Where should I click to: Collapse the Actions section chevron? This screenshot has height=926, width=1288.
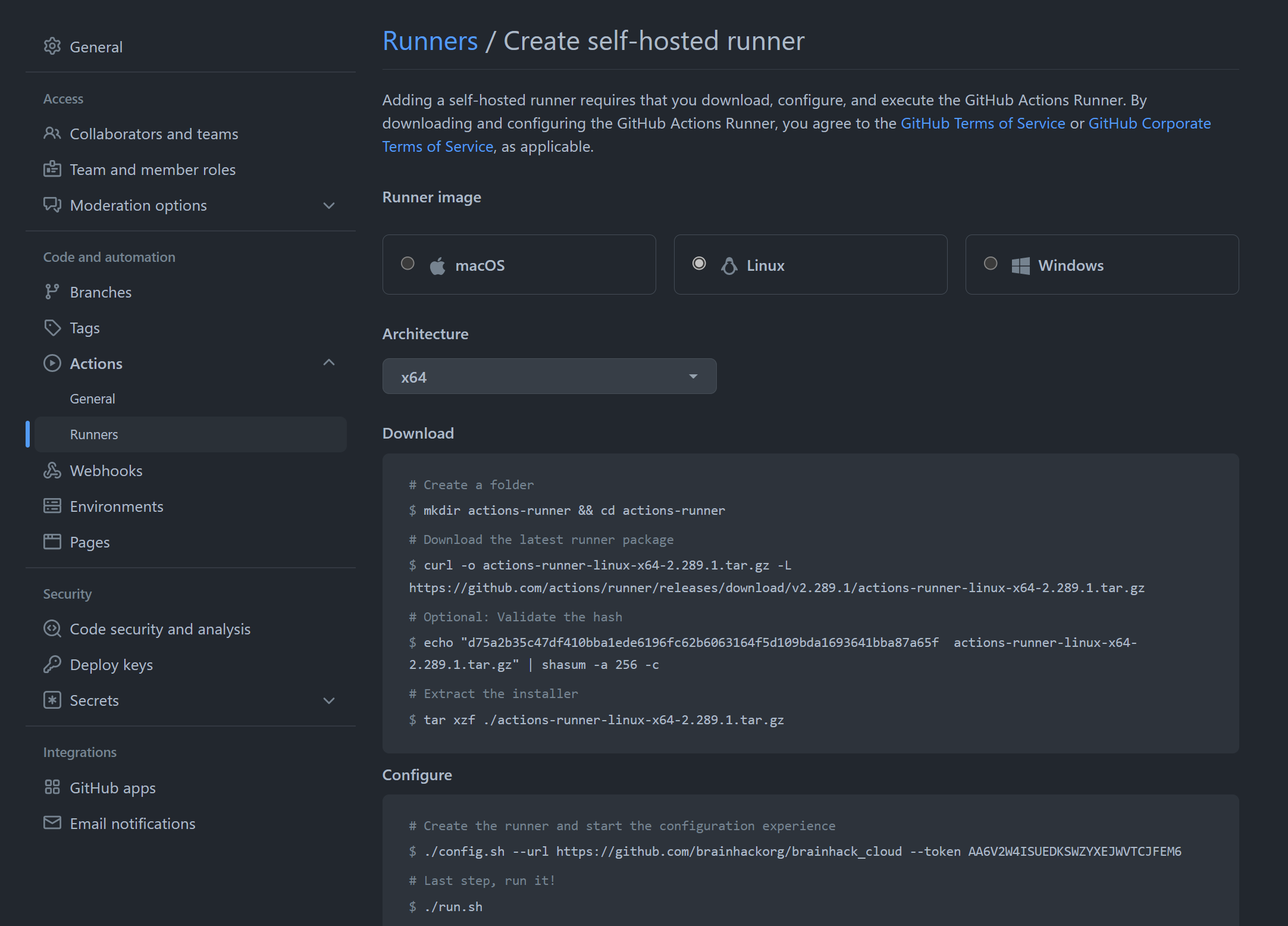click(329, 362)
